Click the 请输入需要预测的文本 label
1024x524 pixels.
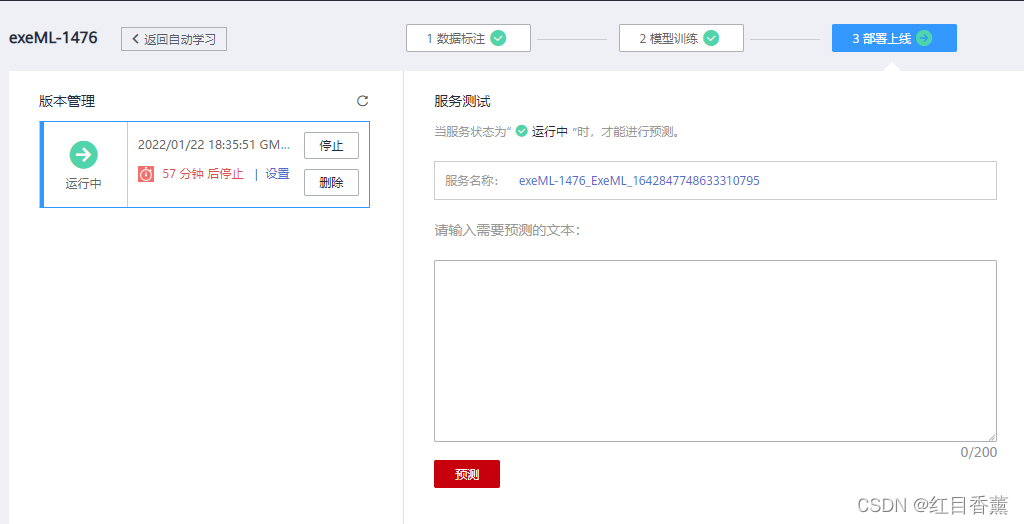[507, 230]
